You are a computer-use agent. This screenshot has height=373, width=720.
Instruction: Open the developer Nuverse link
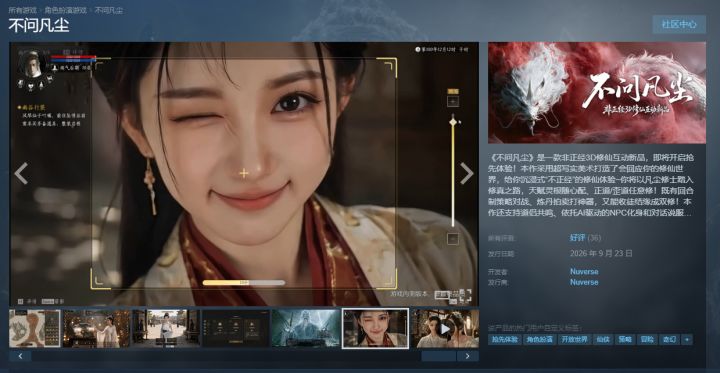coord(584,271)
